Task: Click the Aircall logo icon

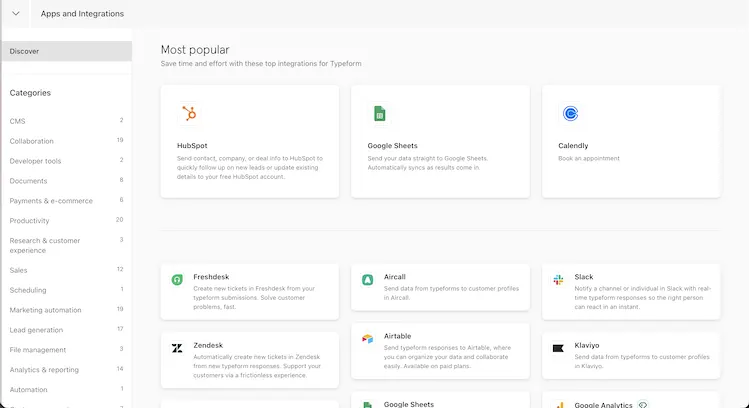Action: (x=367, y=280)
